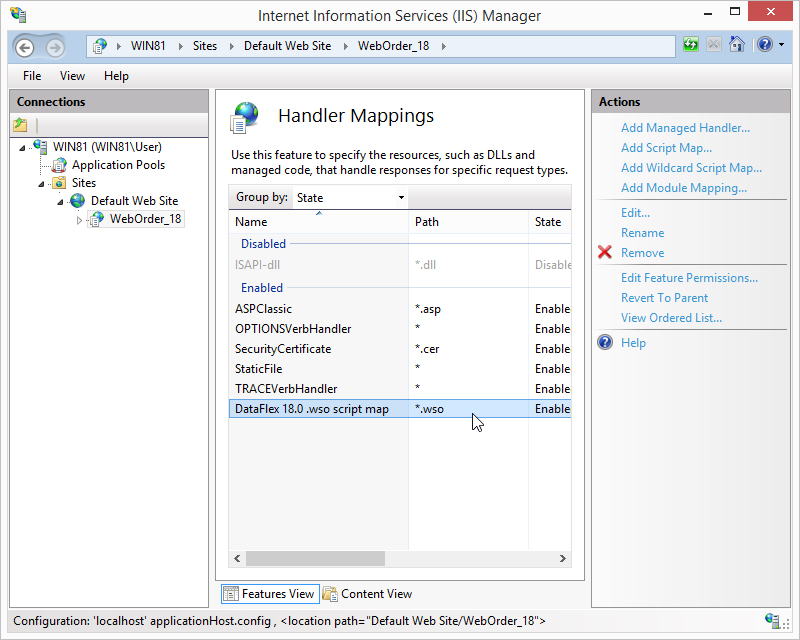Open Edit Feature Permissions link
Screen dimensions: 800x640
pos(689,278)
